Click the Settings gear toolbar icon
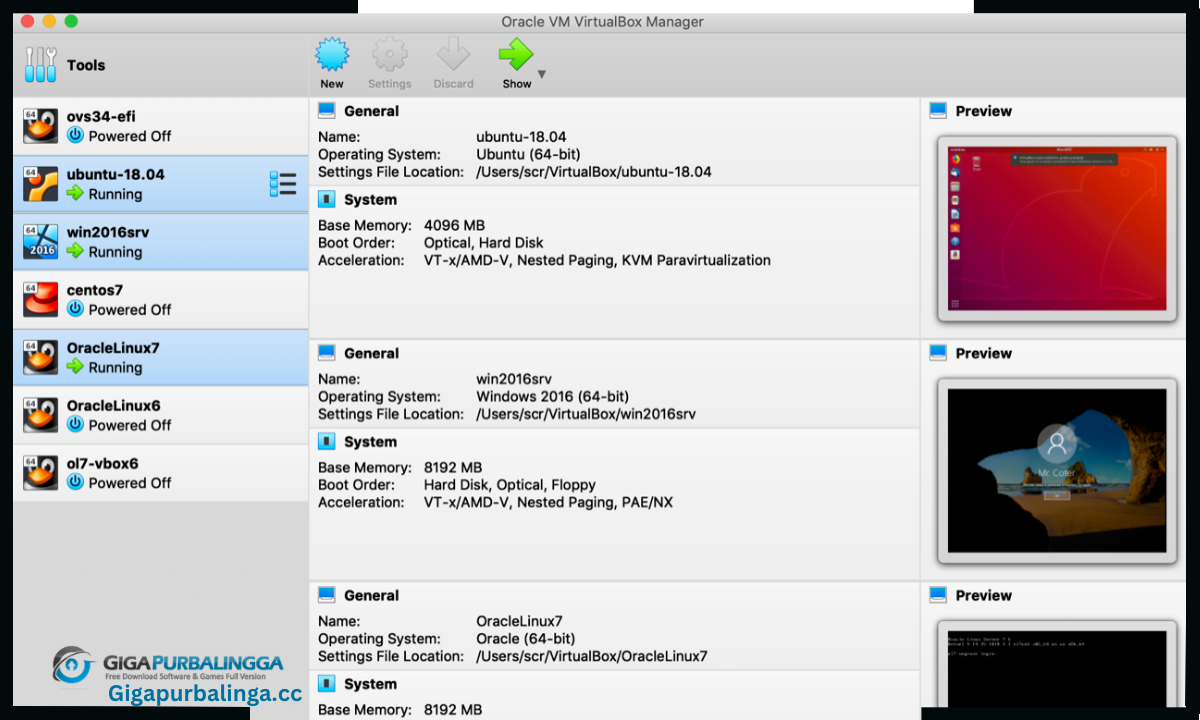Screen dimensions: 1200x720 tap(389, 54)
